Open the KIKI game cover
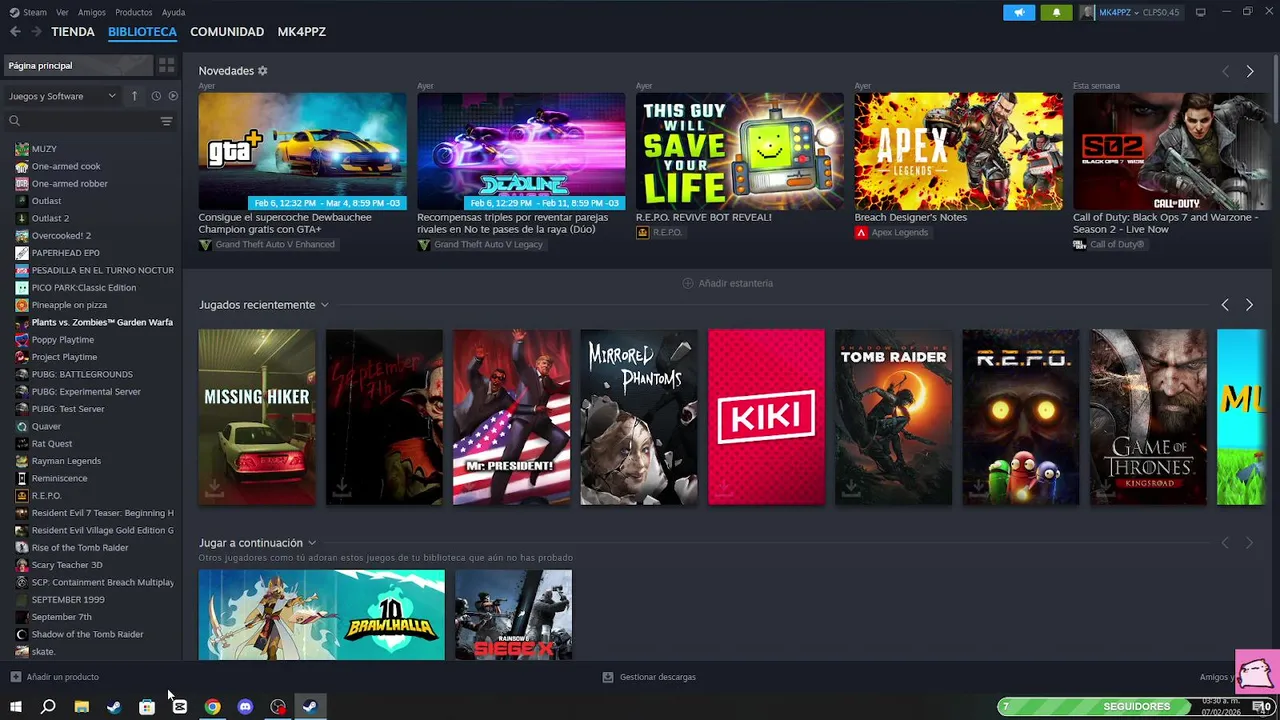Screen dimensions: 1280x720 coord(766,417)
